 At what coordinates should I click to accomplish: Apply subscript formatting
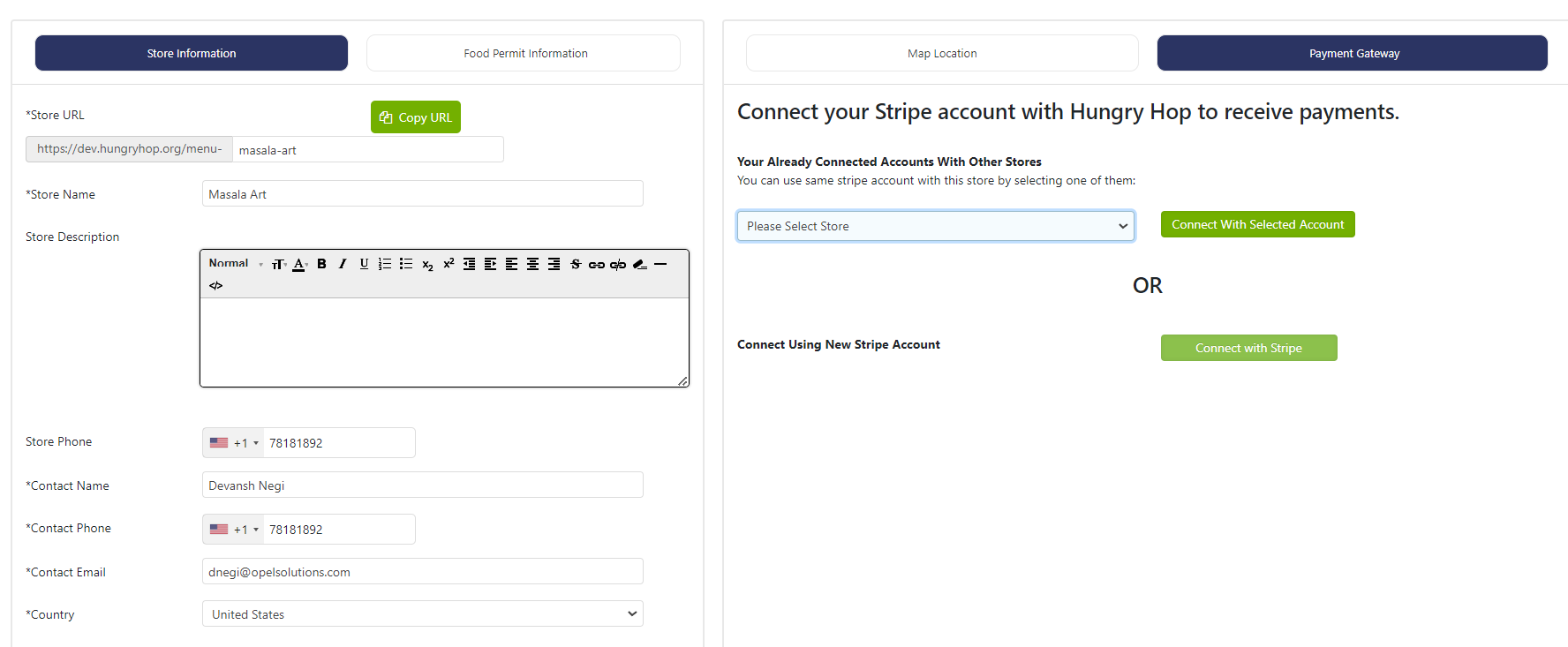(427, 265)
